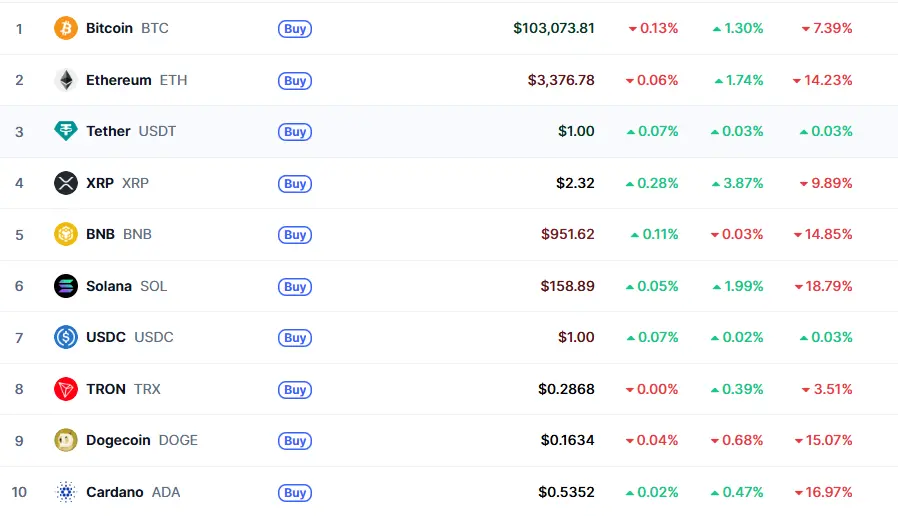Viewport: 898px width, 517px height.
Task: Click Cardano price $0.5352
Action: point(566,492)
